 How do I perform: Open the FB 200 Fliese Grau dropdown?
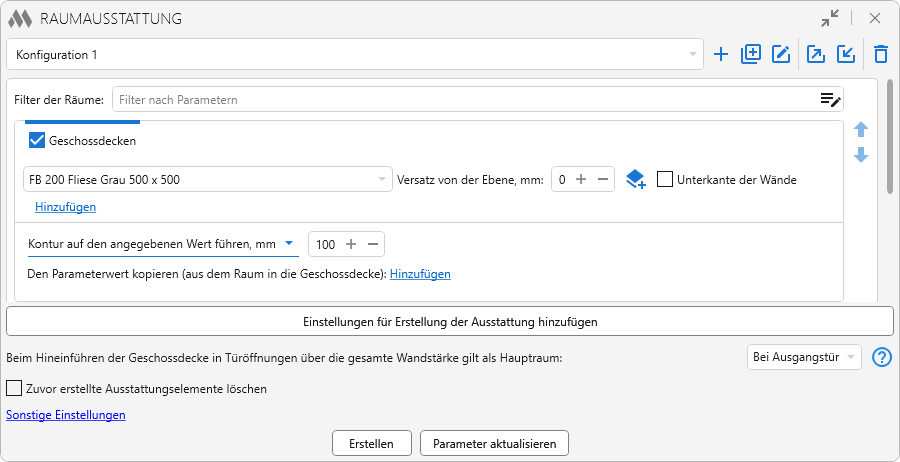tap(381, 180)
